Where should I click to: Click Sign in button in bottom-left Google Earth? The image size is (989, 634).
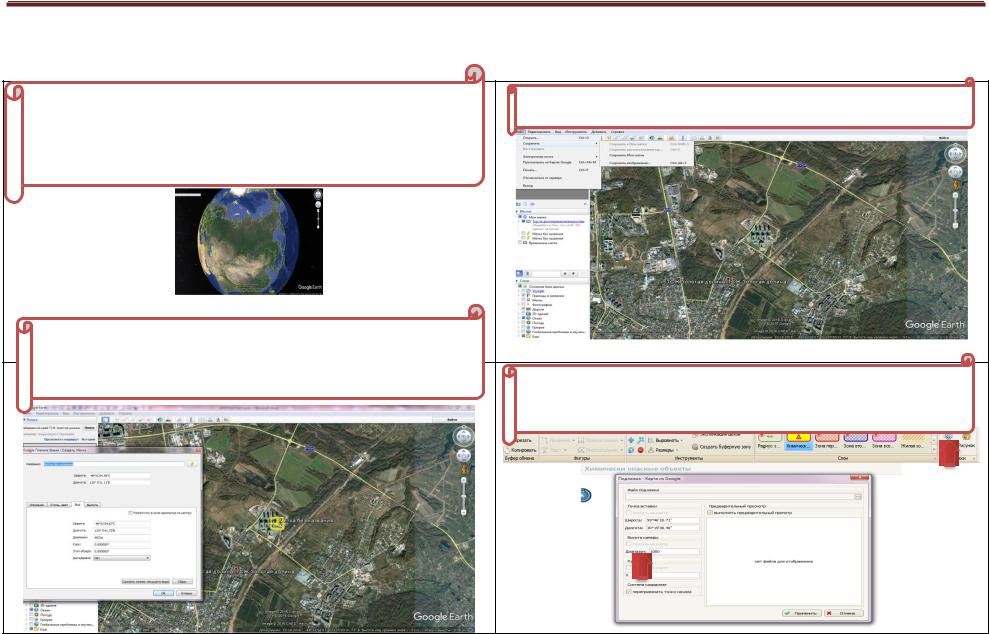(452, 419)
